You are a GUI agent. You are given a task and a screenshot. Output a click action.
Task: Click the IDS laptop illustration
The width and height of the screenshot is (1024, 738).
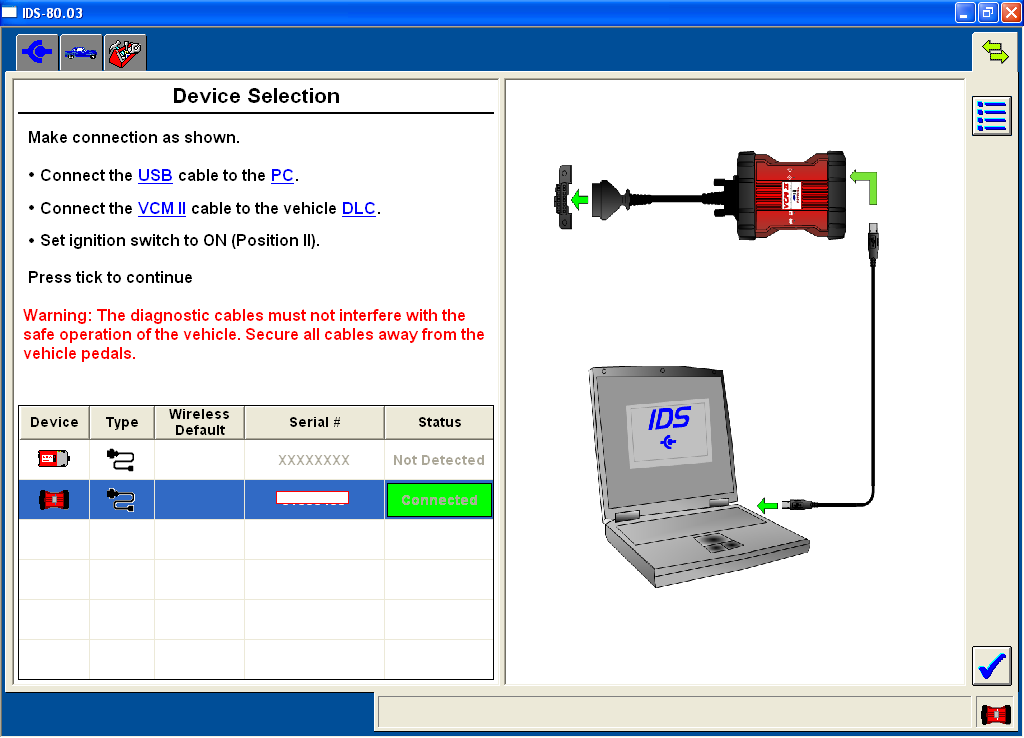[699, 477]
